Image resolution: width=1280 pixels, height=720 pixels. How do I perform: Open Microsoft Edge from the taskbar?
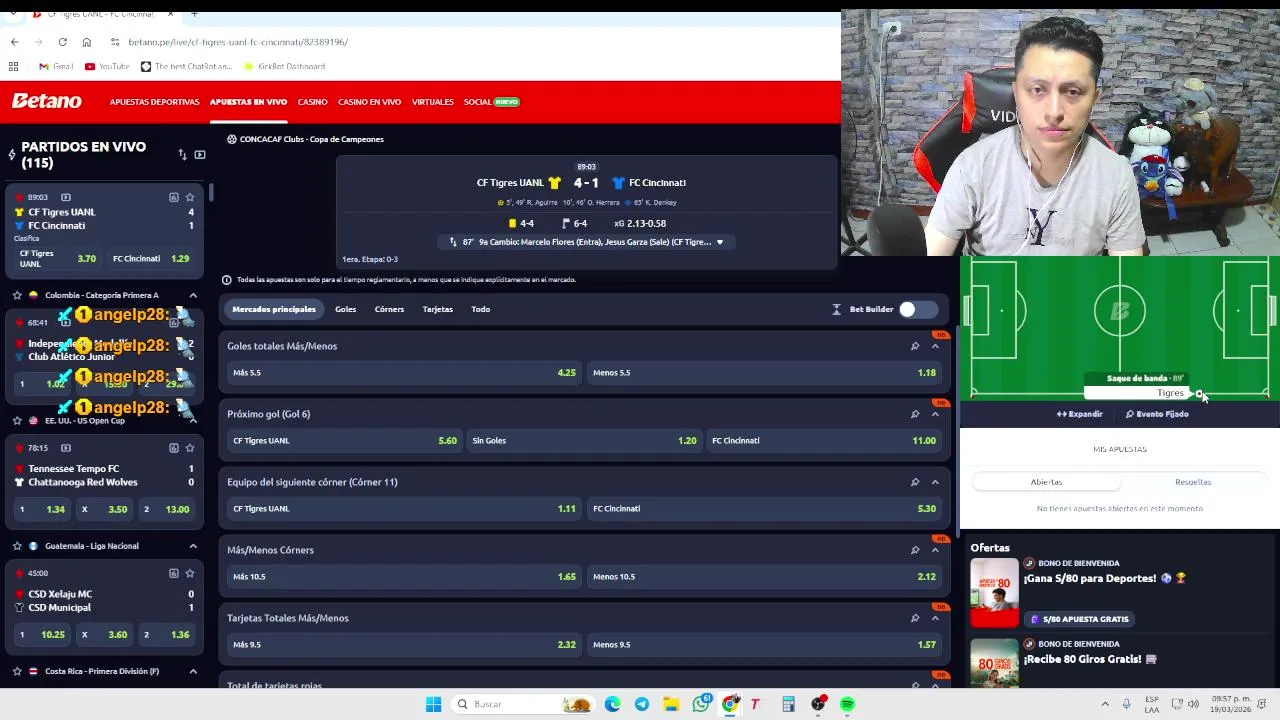612,704
